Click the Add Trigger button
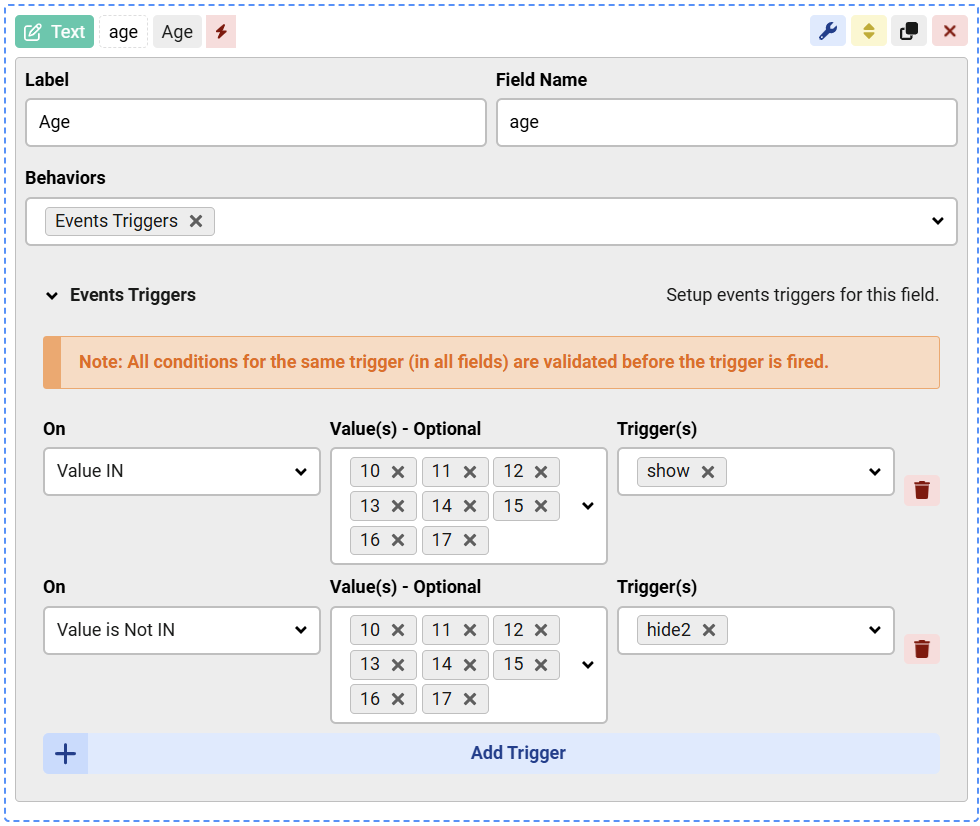 (x=518, y=753)
